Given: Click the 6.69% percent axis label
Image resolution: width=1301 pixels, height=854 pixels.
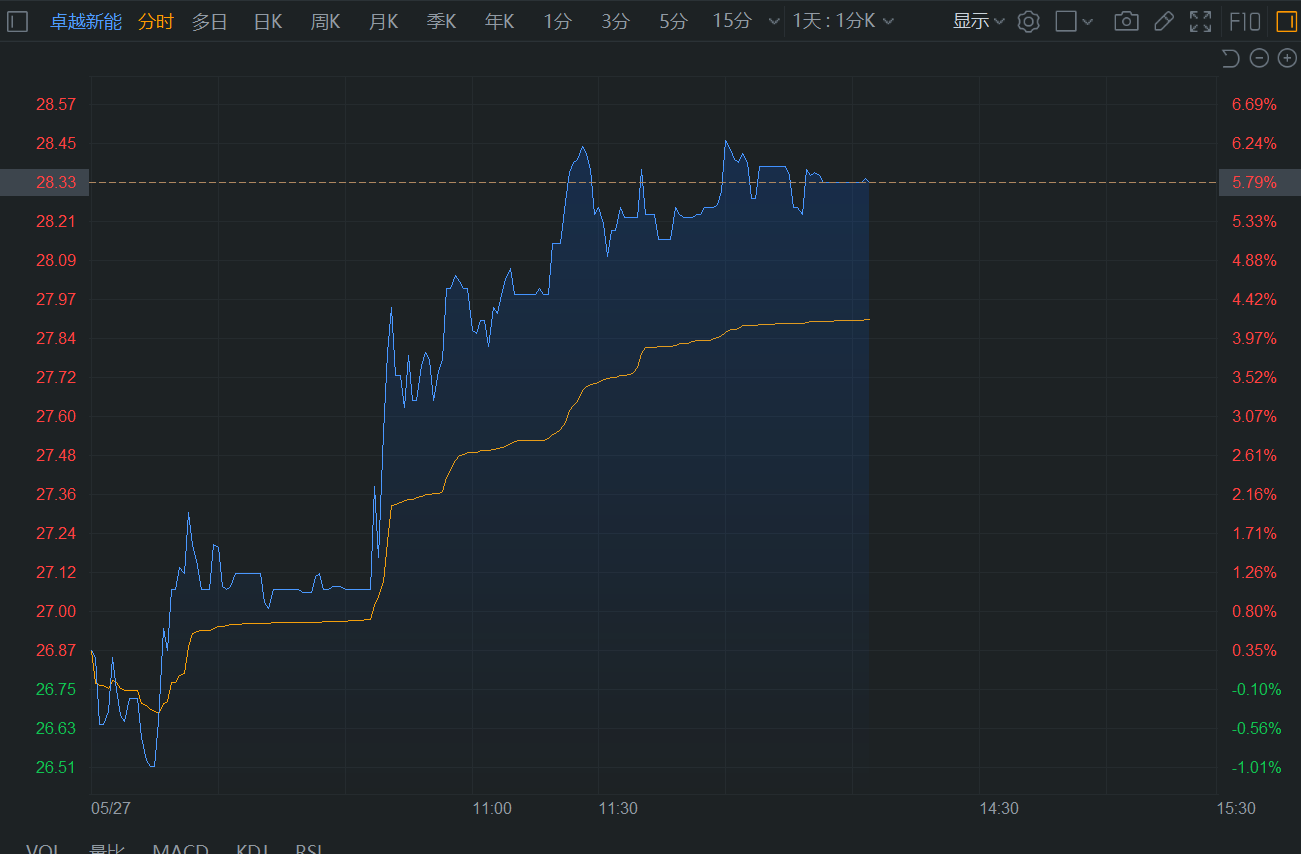Looking at the screenshot, I should [1255, 104].
